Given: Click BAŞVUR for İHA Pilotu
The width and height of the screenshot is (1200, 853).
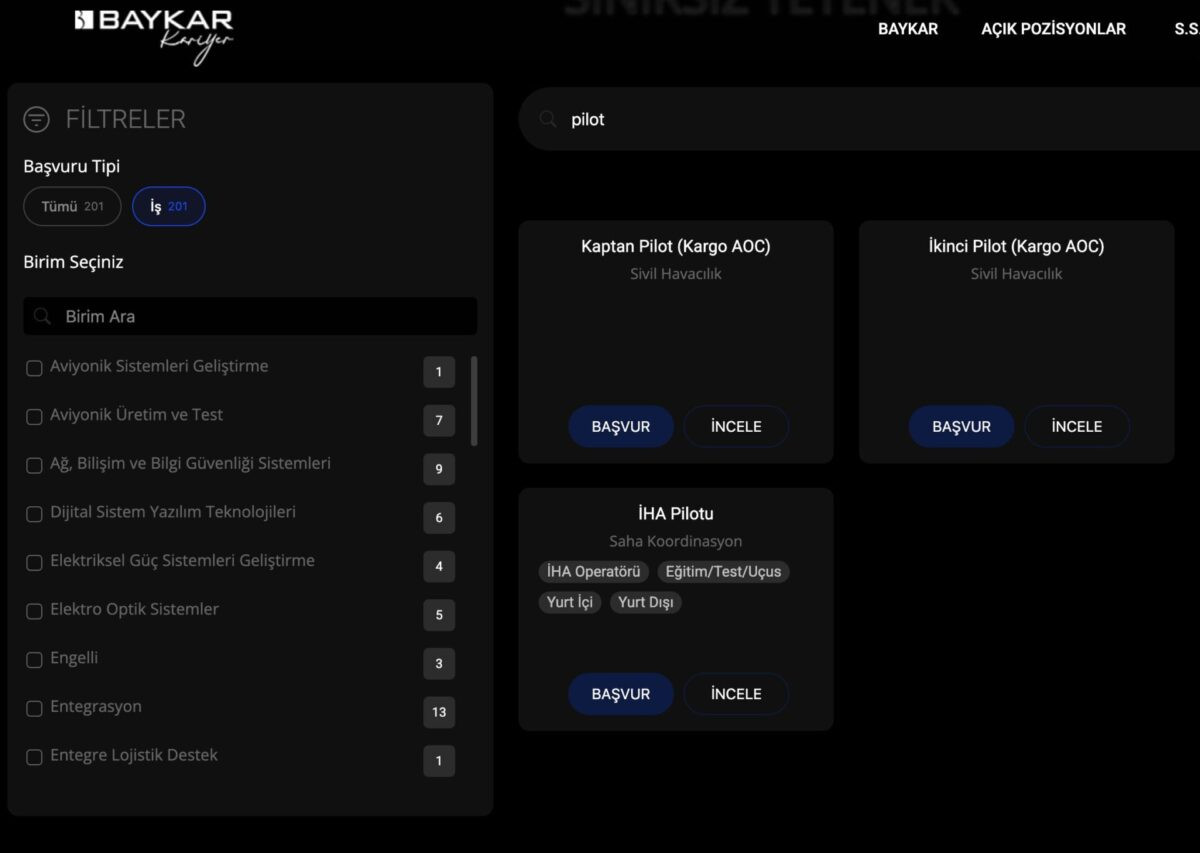Looking at the screenshot, I should (621, 694).
